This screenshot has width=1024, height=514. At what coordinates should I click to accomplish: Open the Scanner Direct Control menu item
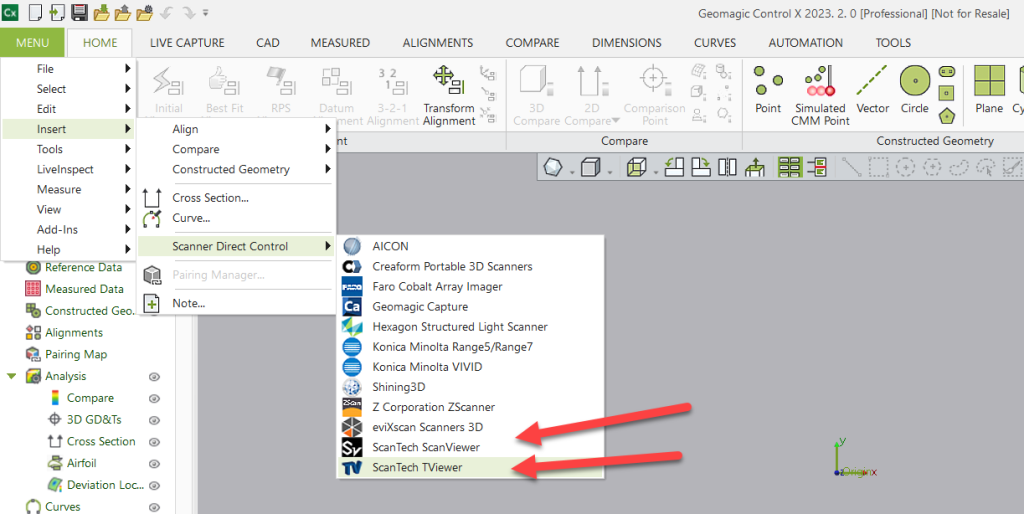pyautogui.click(x=236, y=246)
